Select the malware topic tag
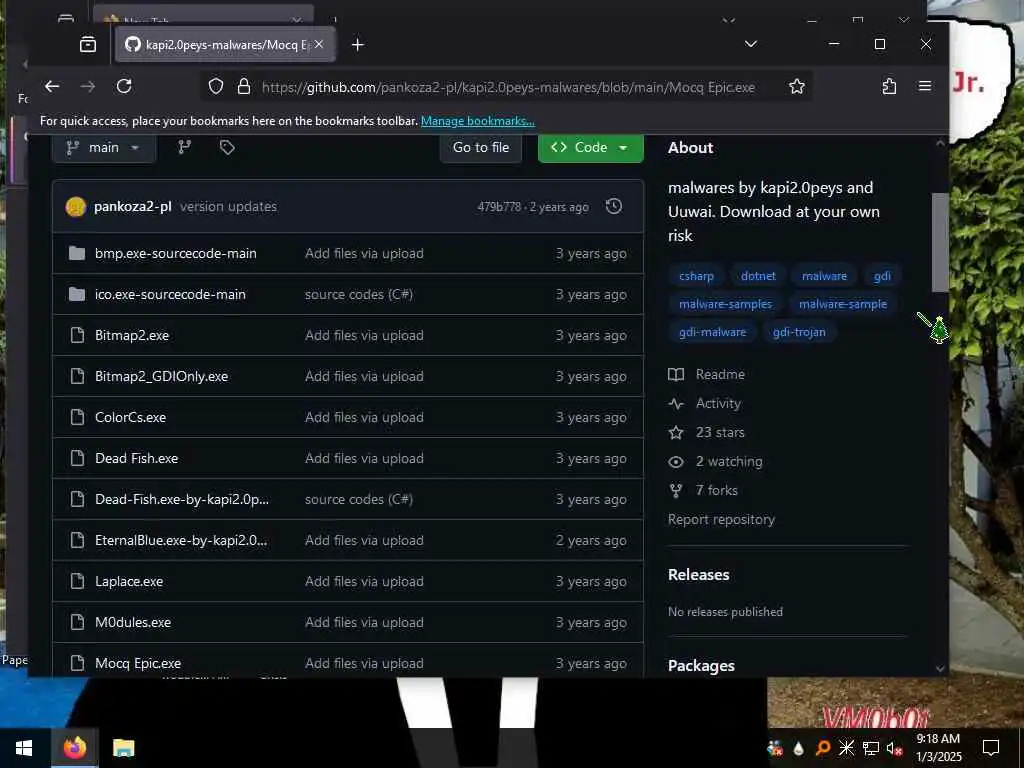The width and height of the screenshot is (1024, 768). click(x=824, y=276)
